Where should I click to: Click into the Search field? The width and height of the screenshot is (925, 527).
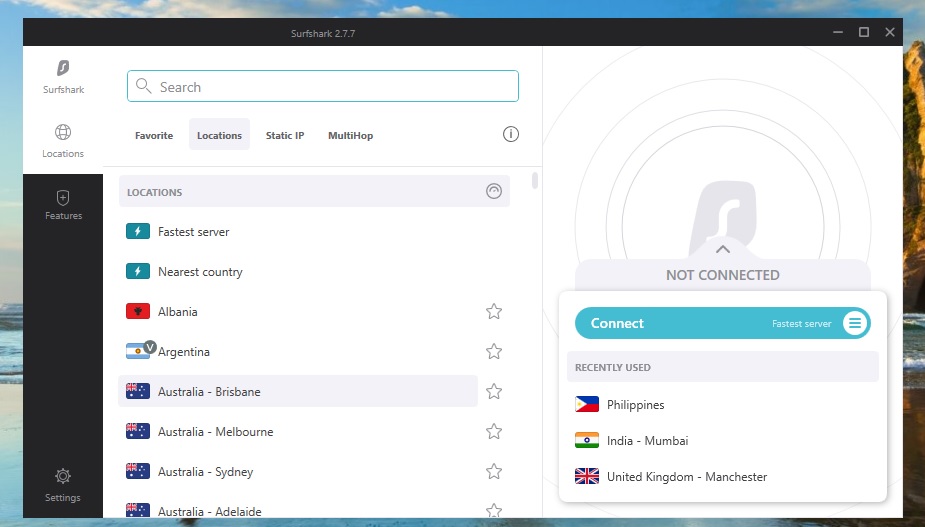point(323,86)
